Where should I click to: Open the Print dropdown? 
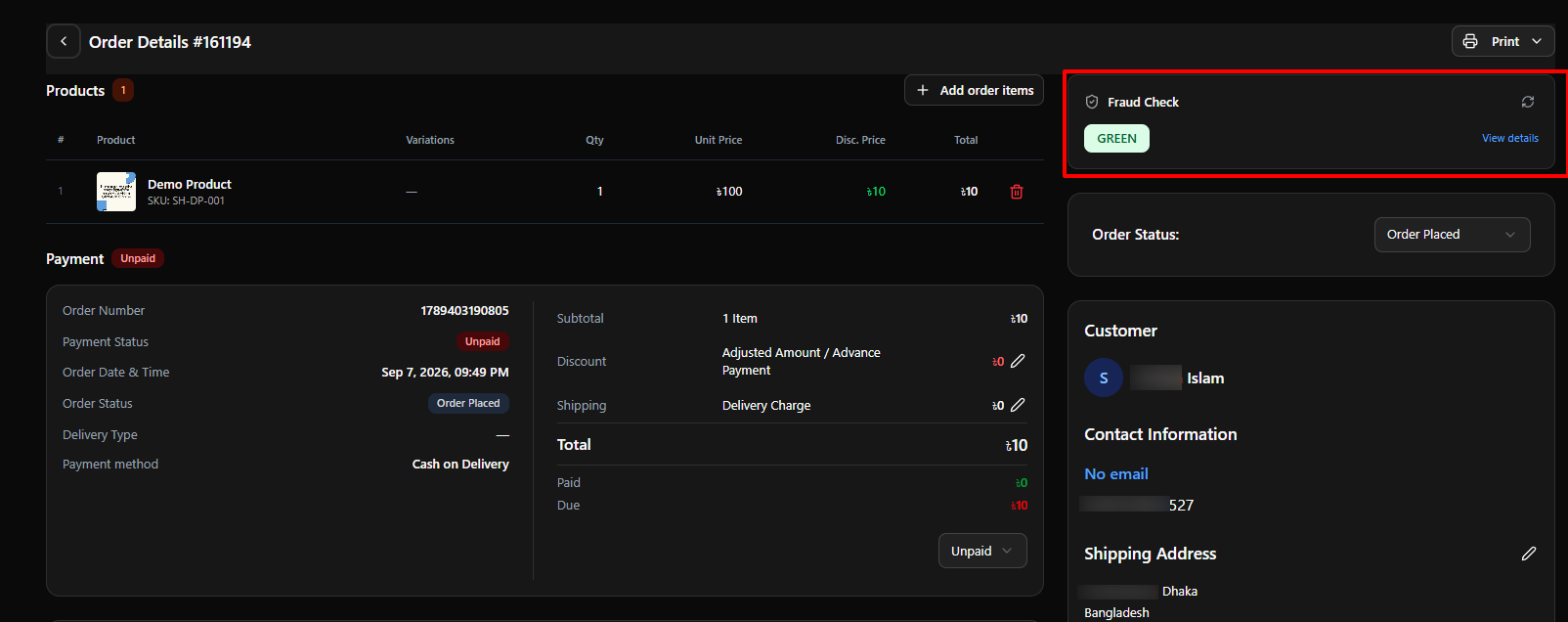click(x=1503, y=41)
